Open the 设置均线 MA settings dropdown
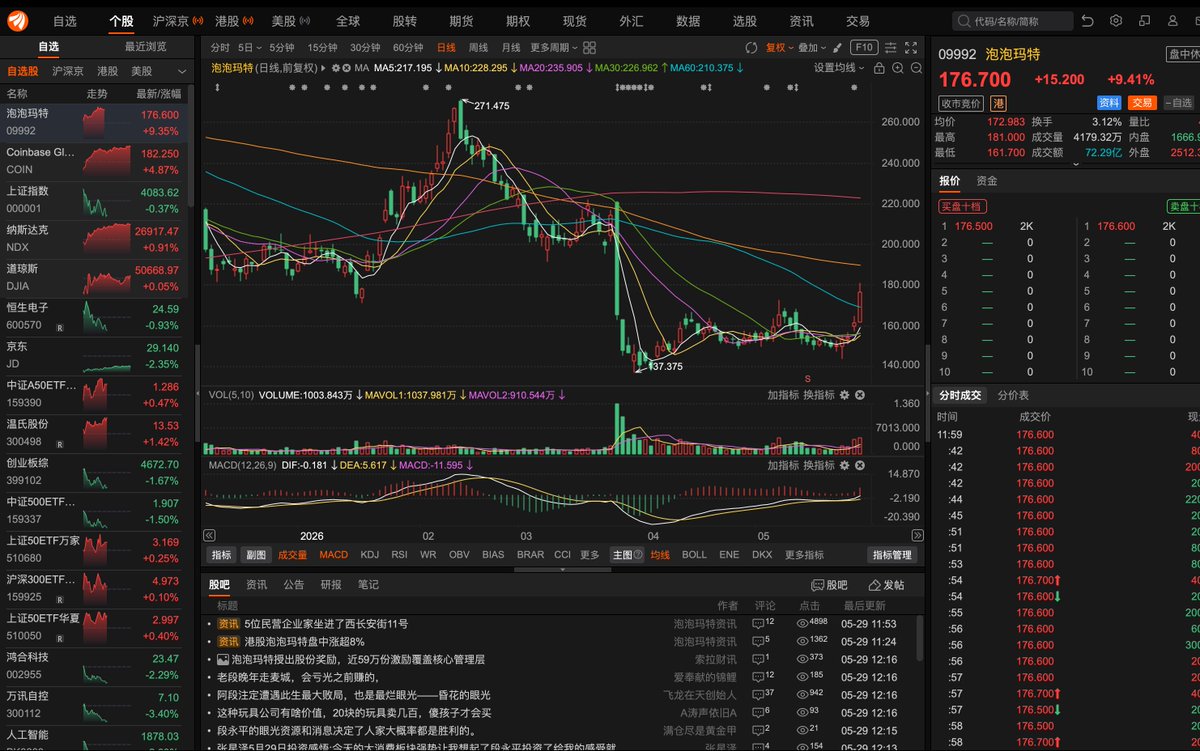This screenshot has width=1200, height=751. tap(838, 67)
